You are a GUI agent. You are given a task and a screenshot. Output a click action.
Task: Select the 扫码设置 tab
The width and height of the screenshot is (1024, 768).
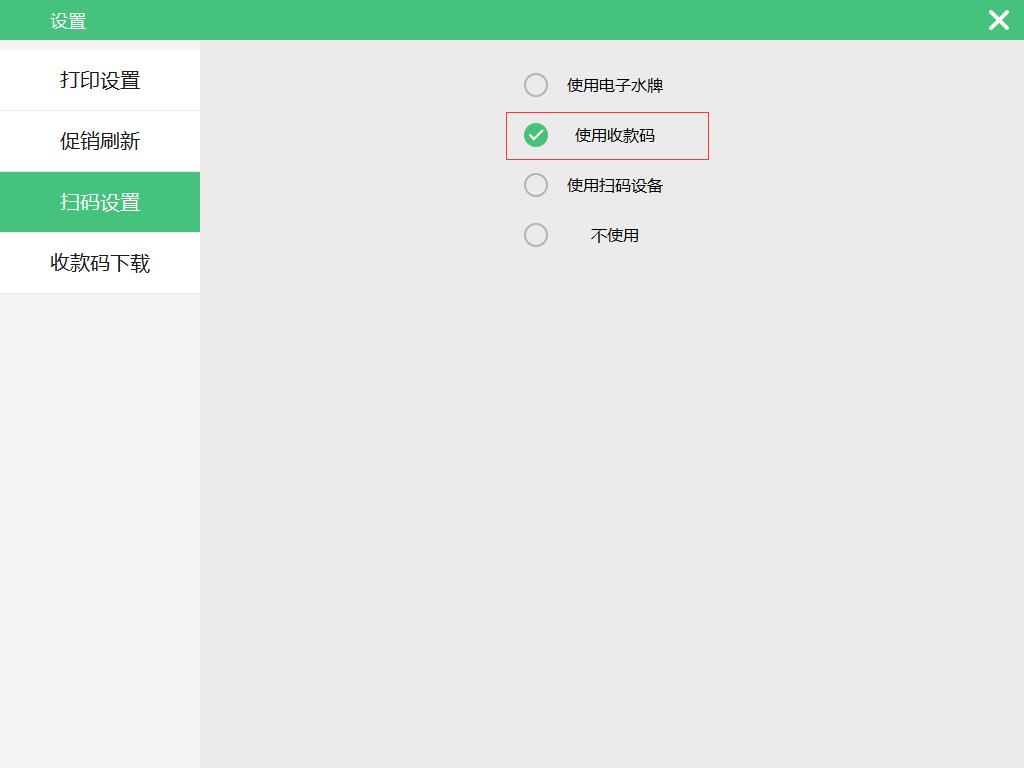(100, 202)
